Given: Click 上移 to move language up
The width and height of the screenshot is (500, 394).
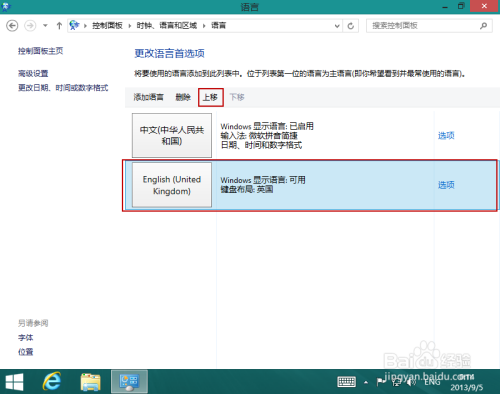Looking at the screenshot, I should tap(210, 97).
